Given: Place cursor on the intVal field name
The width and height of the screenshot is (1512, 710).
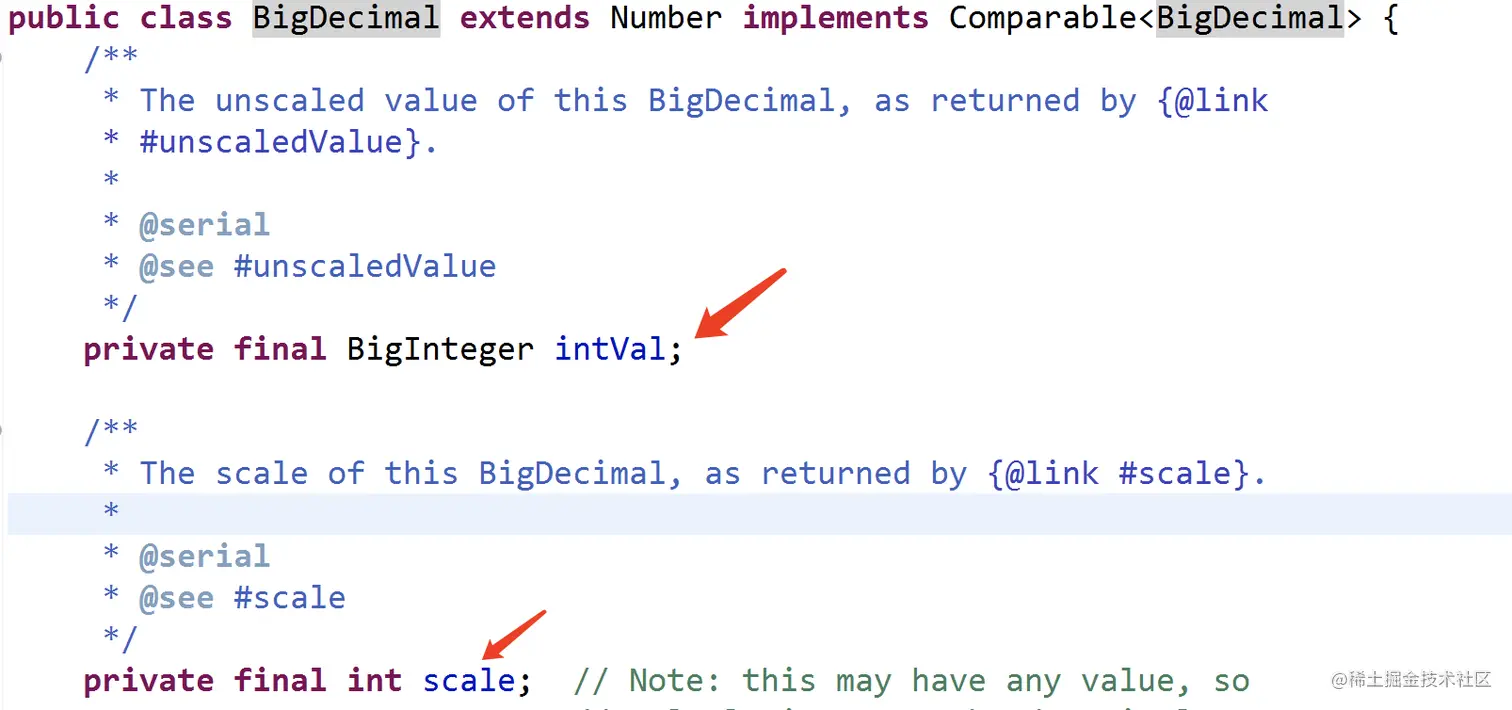Looking at the screenshot, I should click(610, 348).
